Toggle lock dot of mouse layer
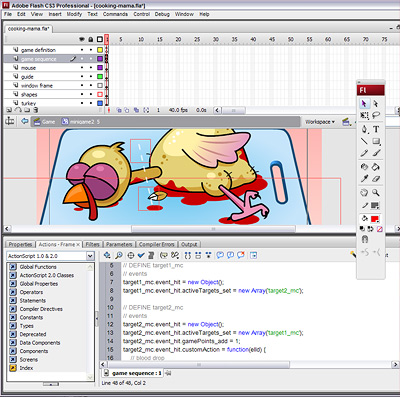 [91, 68]
